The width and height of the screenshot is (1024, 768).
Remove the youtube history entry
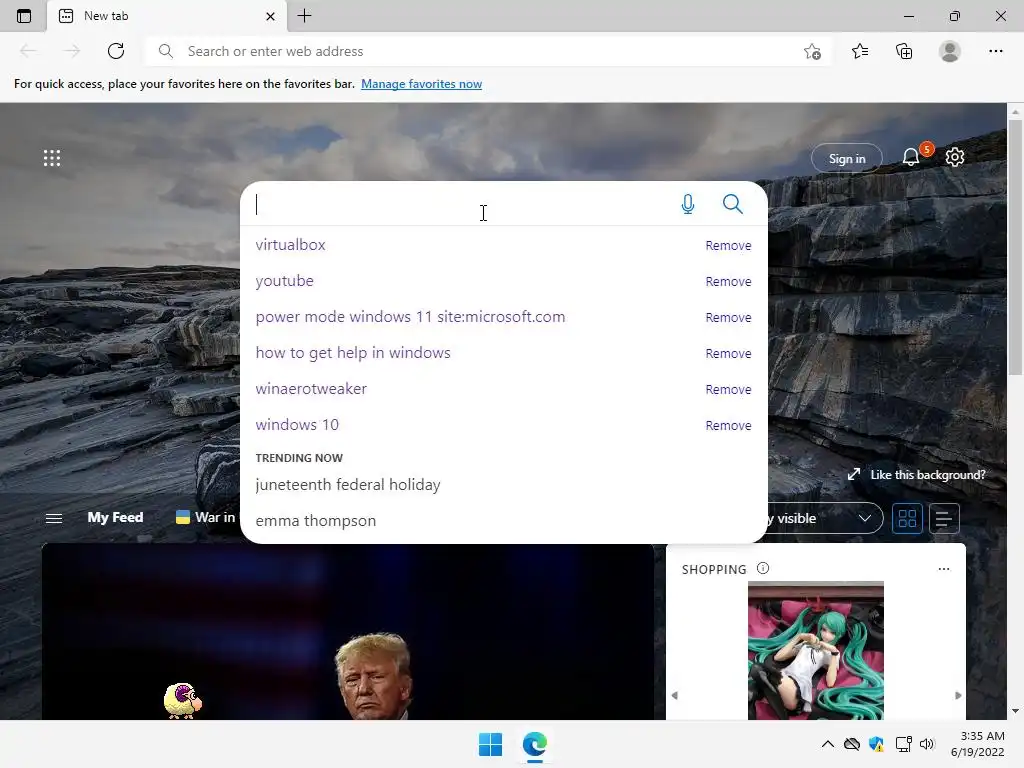(x=728, y=281)
